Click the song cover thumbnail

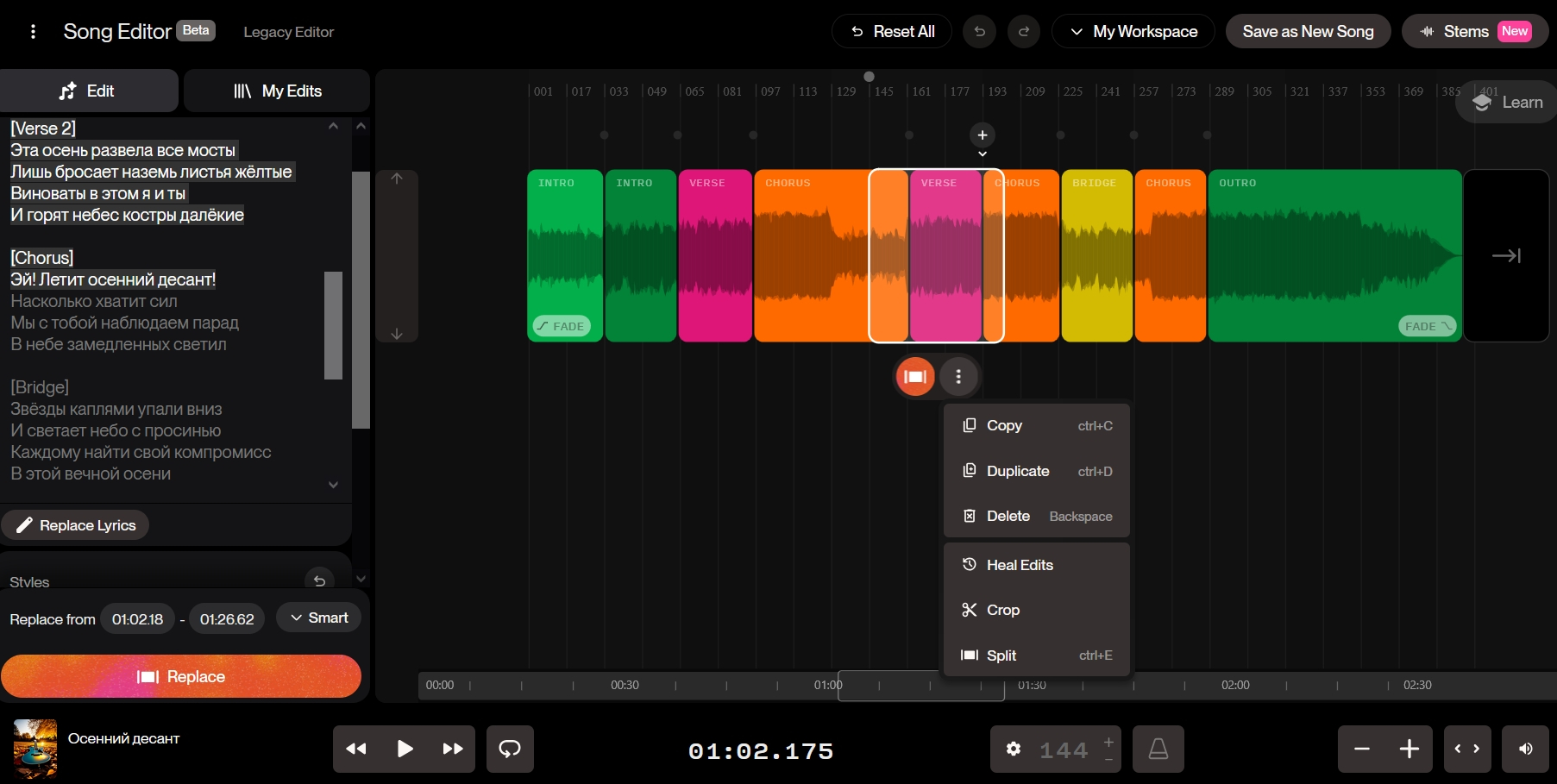coord(35,749)
